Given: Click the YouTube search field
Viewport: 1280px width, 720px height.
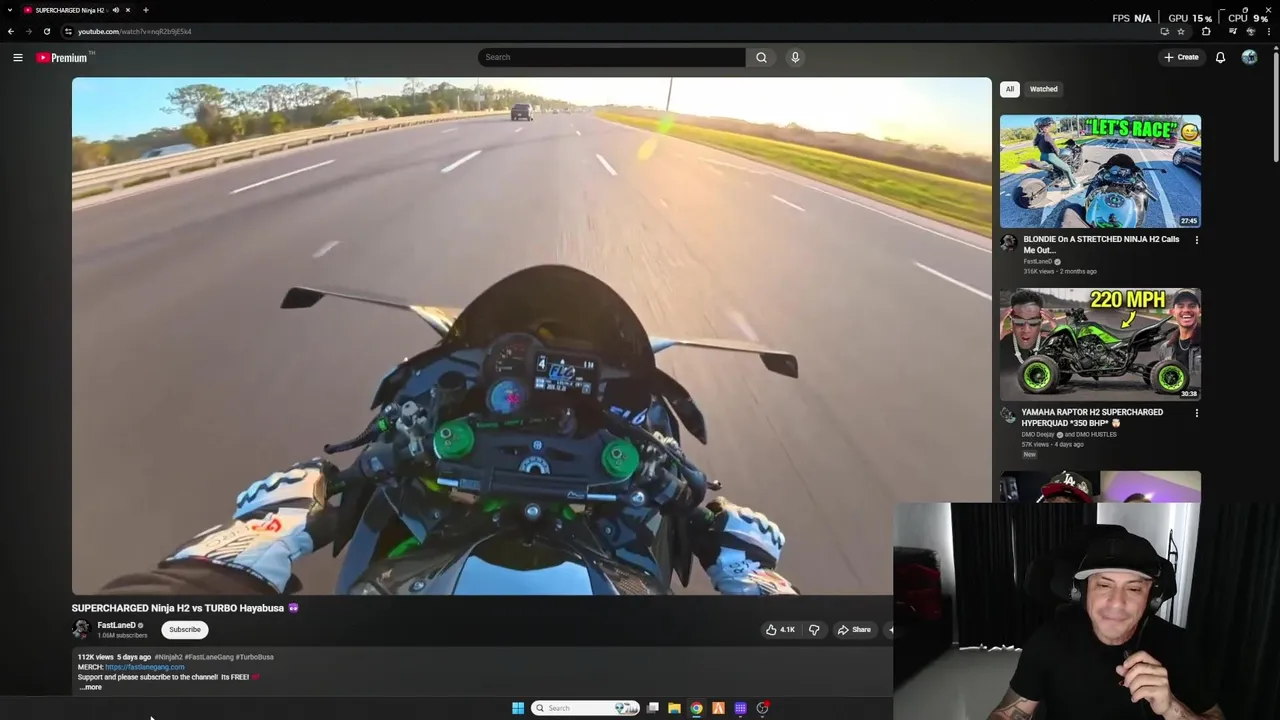Looking at the screenshot, I should point(611,57).
